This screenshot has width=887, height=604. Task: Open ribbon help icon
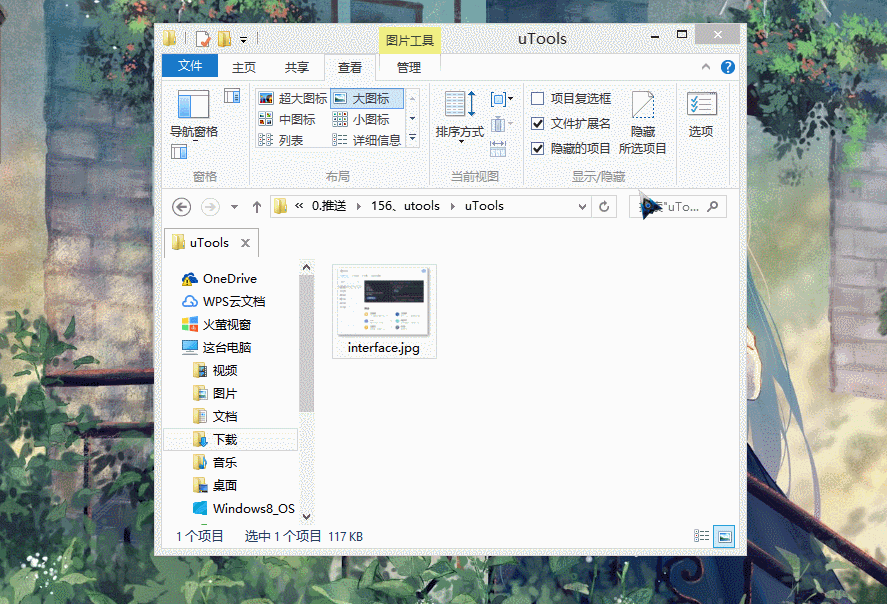tap(727, 67)
